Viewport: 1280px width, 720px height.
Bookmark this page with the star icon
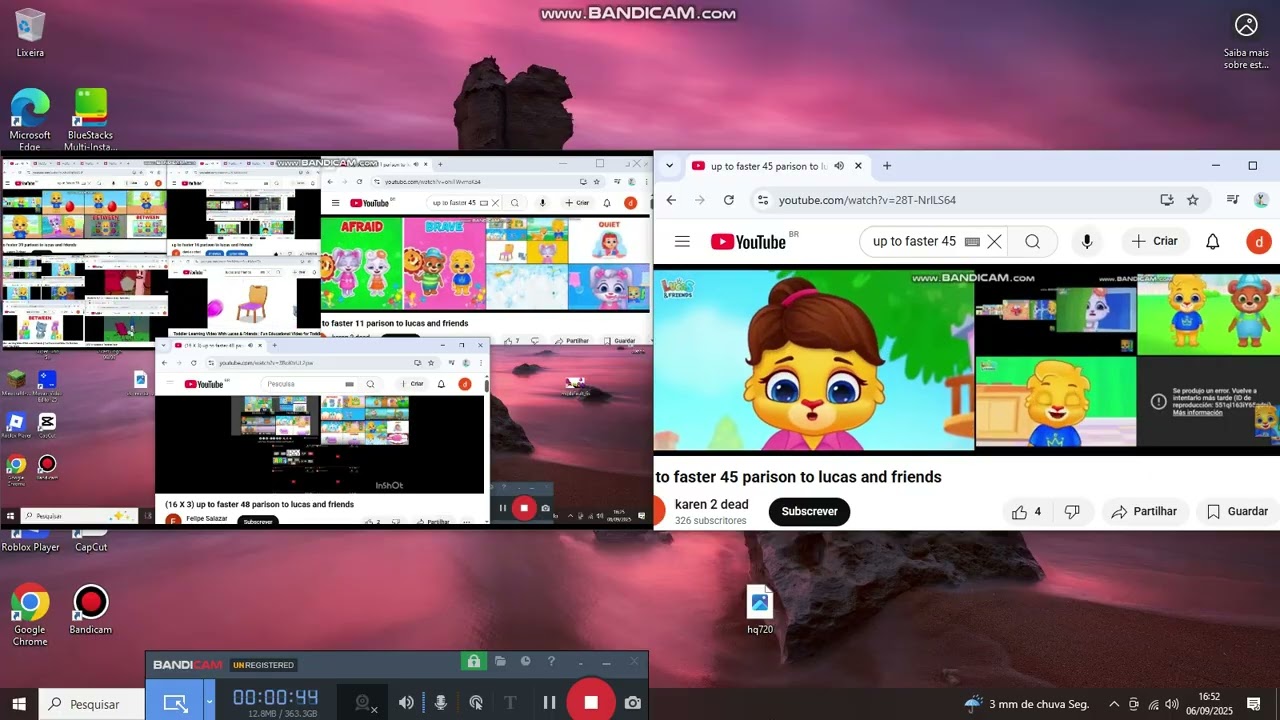(x=1193, y=200)
